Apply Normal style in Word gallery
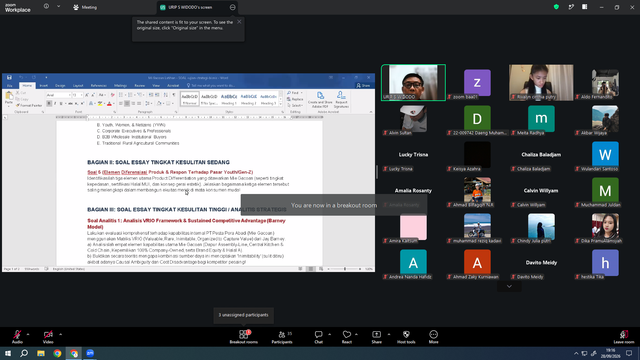The width and height of the screenshot is (640, 360). pos(190,98)
